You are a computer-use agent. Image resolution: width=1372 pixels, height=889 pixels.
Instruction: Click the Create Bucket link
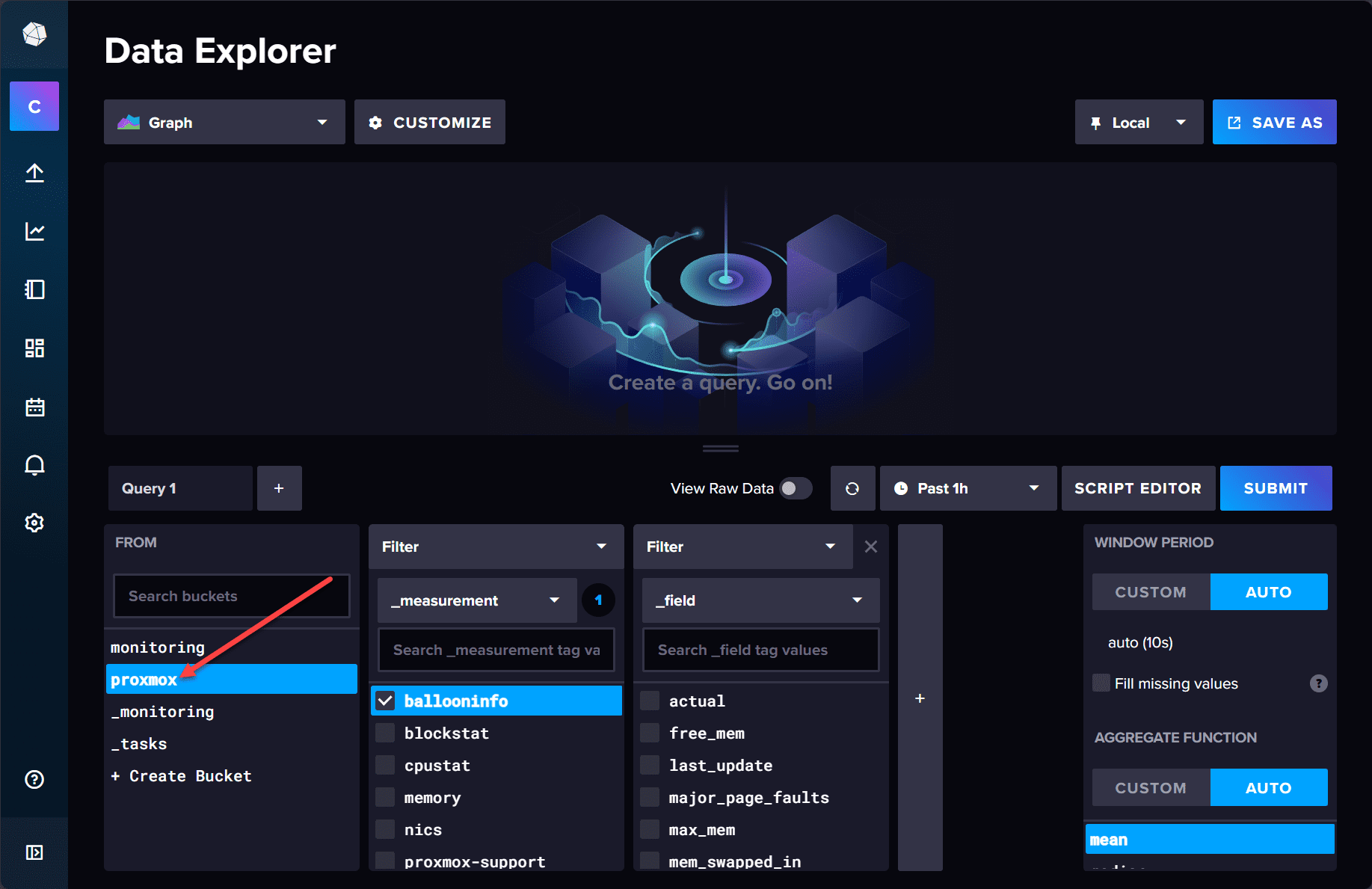[181, 775]
